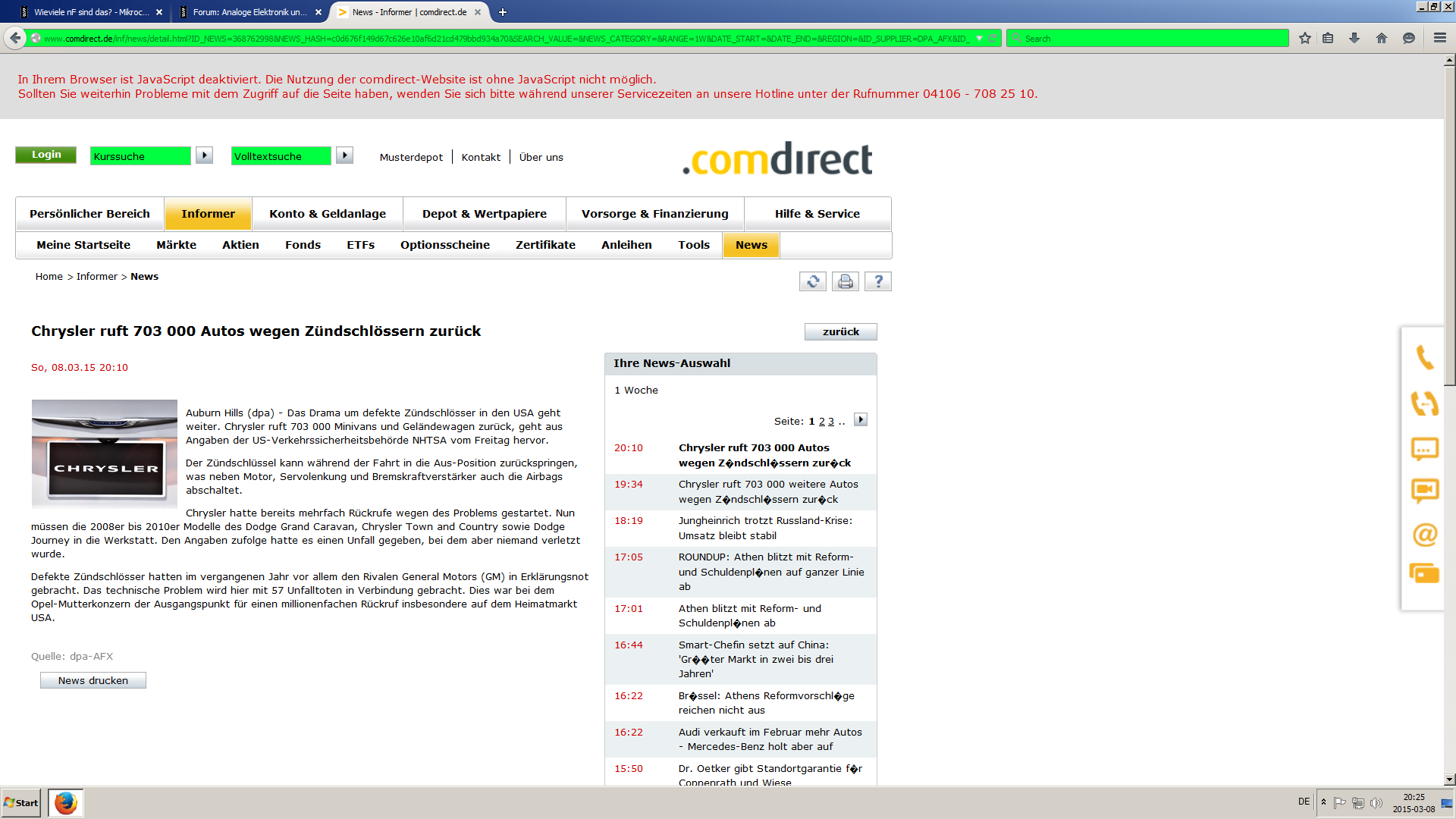This screenshot has height=819, width=1456.
Task: Open the text chat icon in side panel
Action: pyautogui.click(x=1425, y=449)
